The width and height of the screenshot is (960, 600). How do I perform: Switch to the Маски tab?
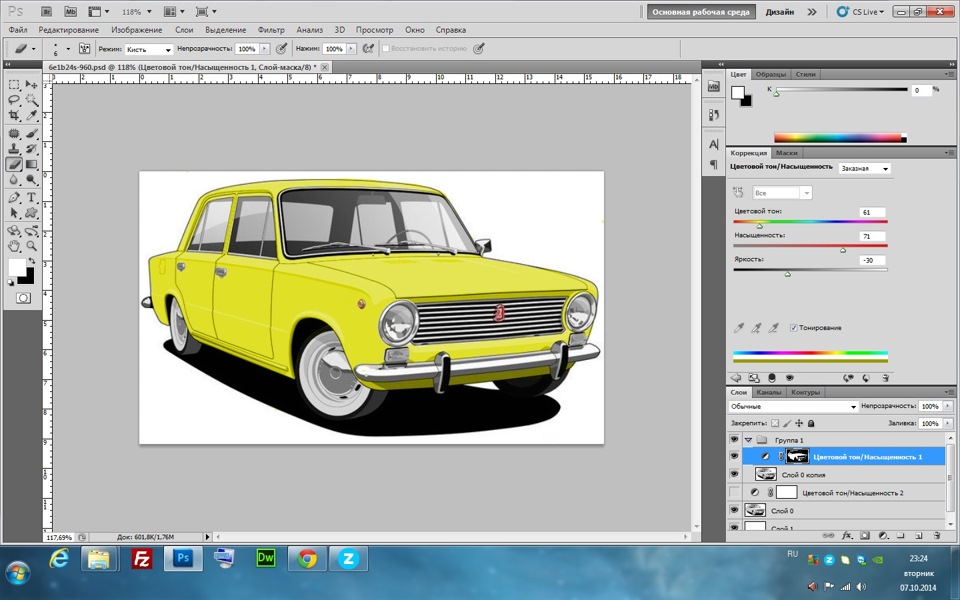coord(786,153)
